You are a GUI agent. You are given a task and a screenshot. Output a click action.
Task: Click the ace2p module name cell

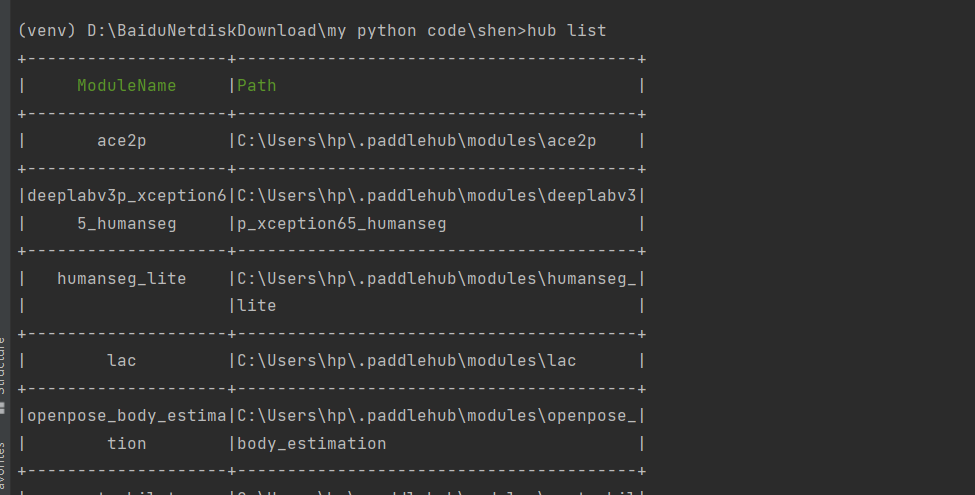tap(122, 141)
